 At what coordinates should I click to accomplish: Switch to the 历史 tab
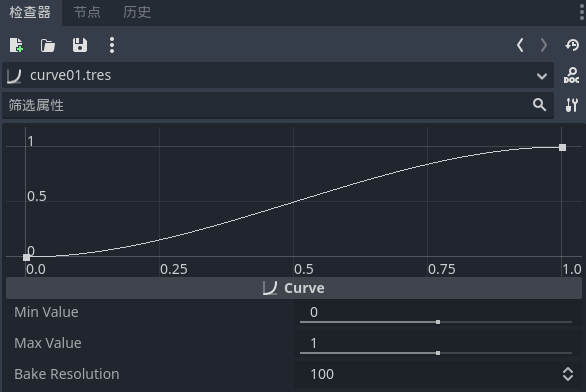137,12
